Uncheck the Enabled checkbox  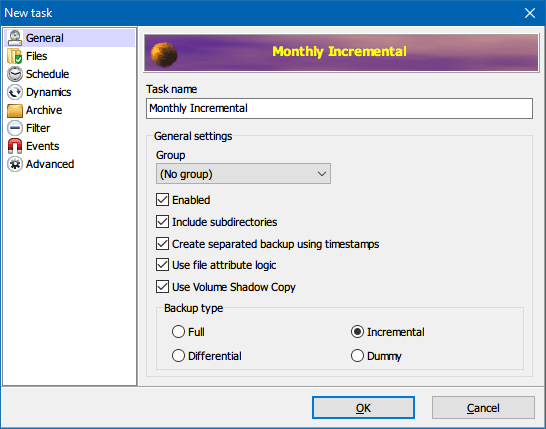[163, 200]
